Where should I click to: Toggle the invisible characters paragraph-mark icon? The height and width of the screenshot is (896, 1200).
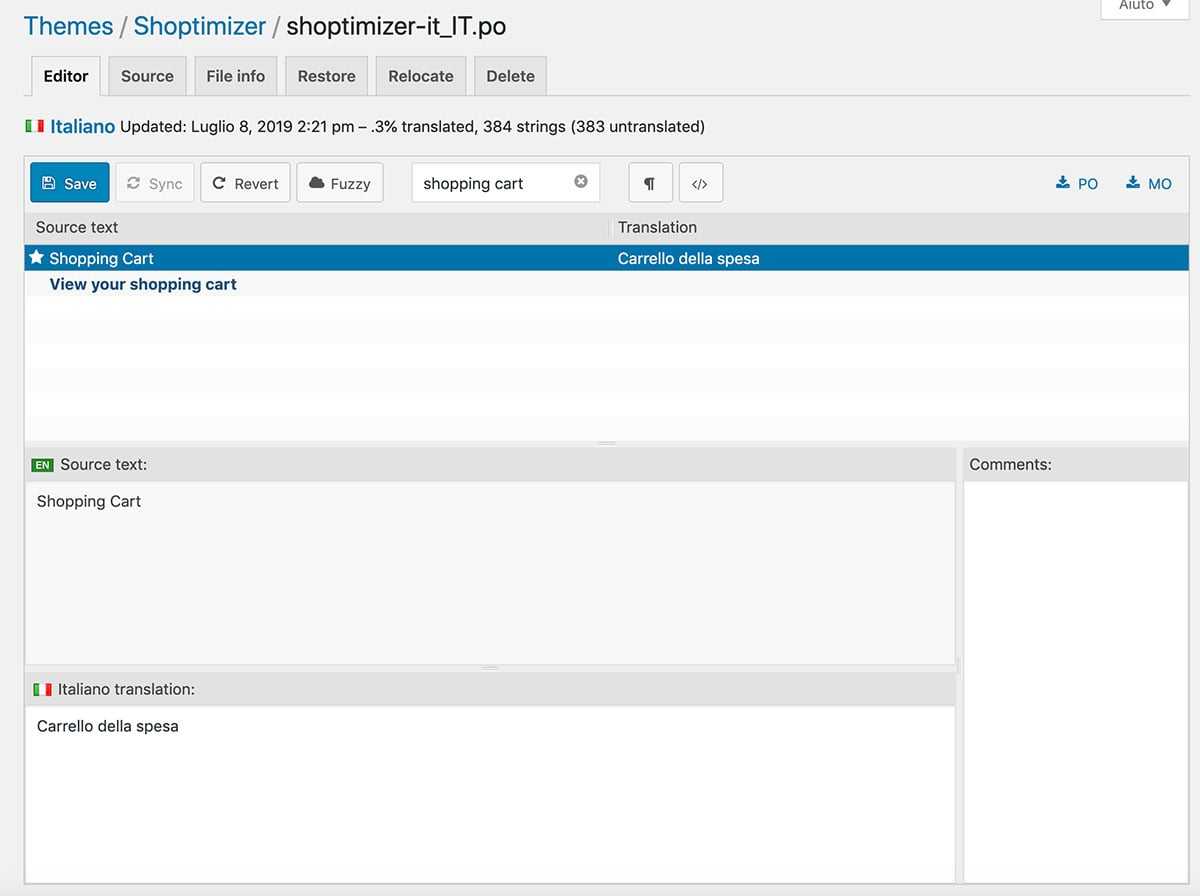[650, 183]
